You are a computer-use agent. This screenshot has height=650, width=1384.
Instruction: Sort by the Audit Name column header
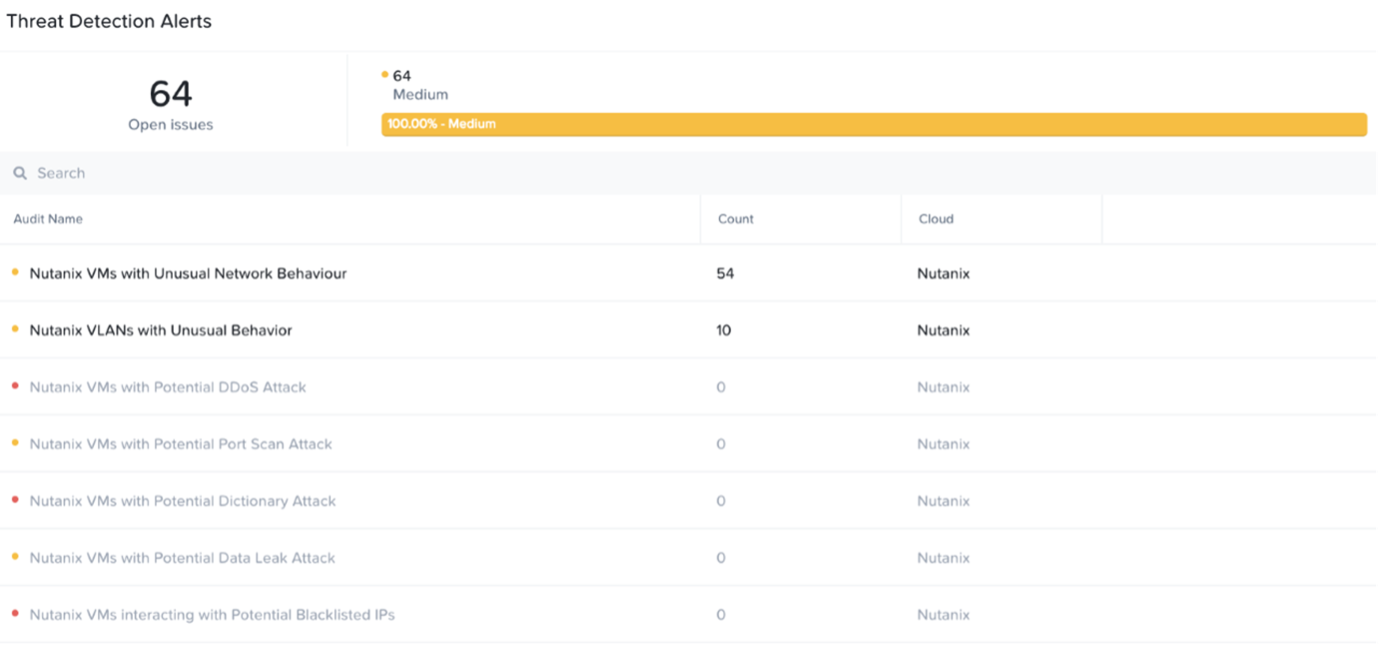(48, 219)
